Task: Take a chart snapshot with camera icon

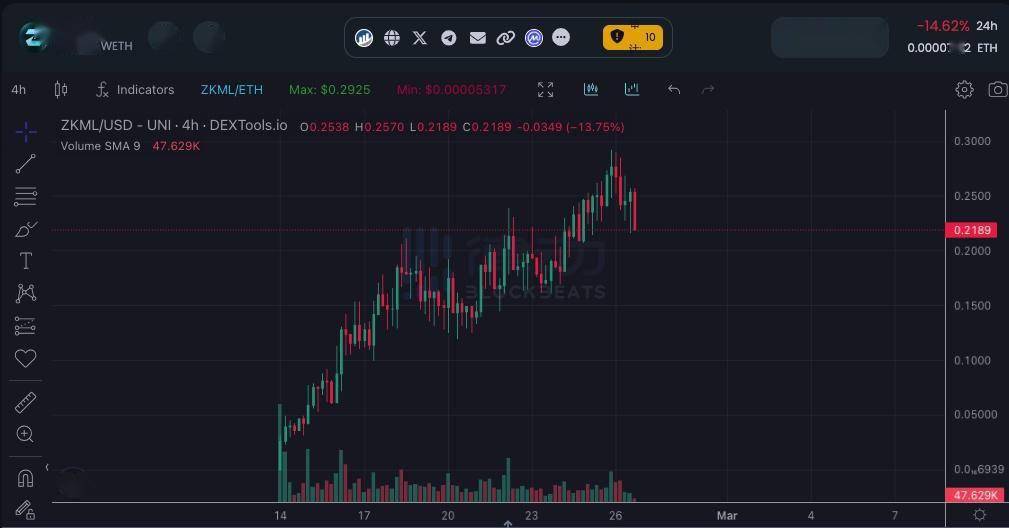Action: tap(997, 90)
